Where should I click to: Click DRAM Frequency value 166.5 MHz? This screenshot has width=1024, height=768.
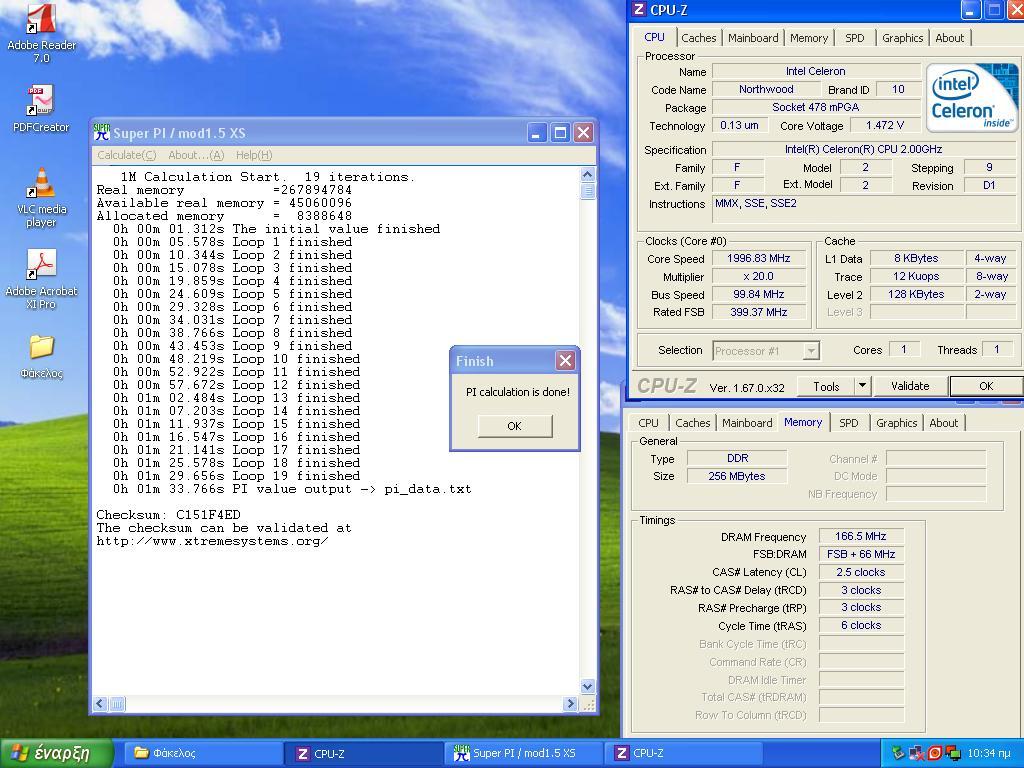point(861,536)
